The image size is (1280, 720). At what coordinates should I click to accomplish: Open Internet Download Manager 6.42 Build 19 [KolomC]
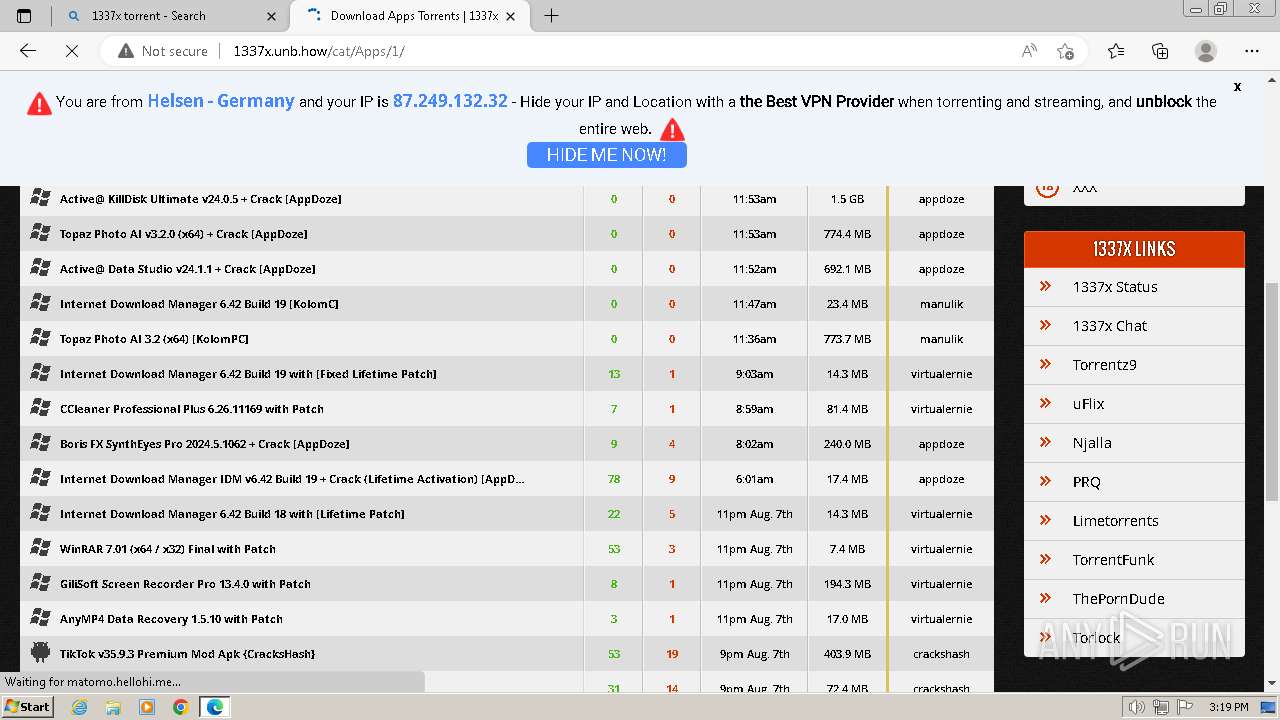point(199,304)
